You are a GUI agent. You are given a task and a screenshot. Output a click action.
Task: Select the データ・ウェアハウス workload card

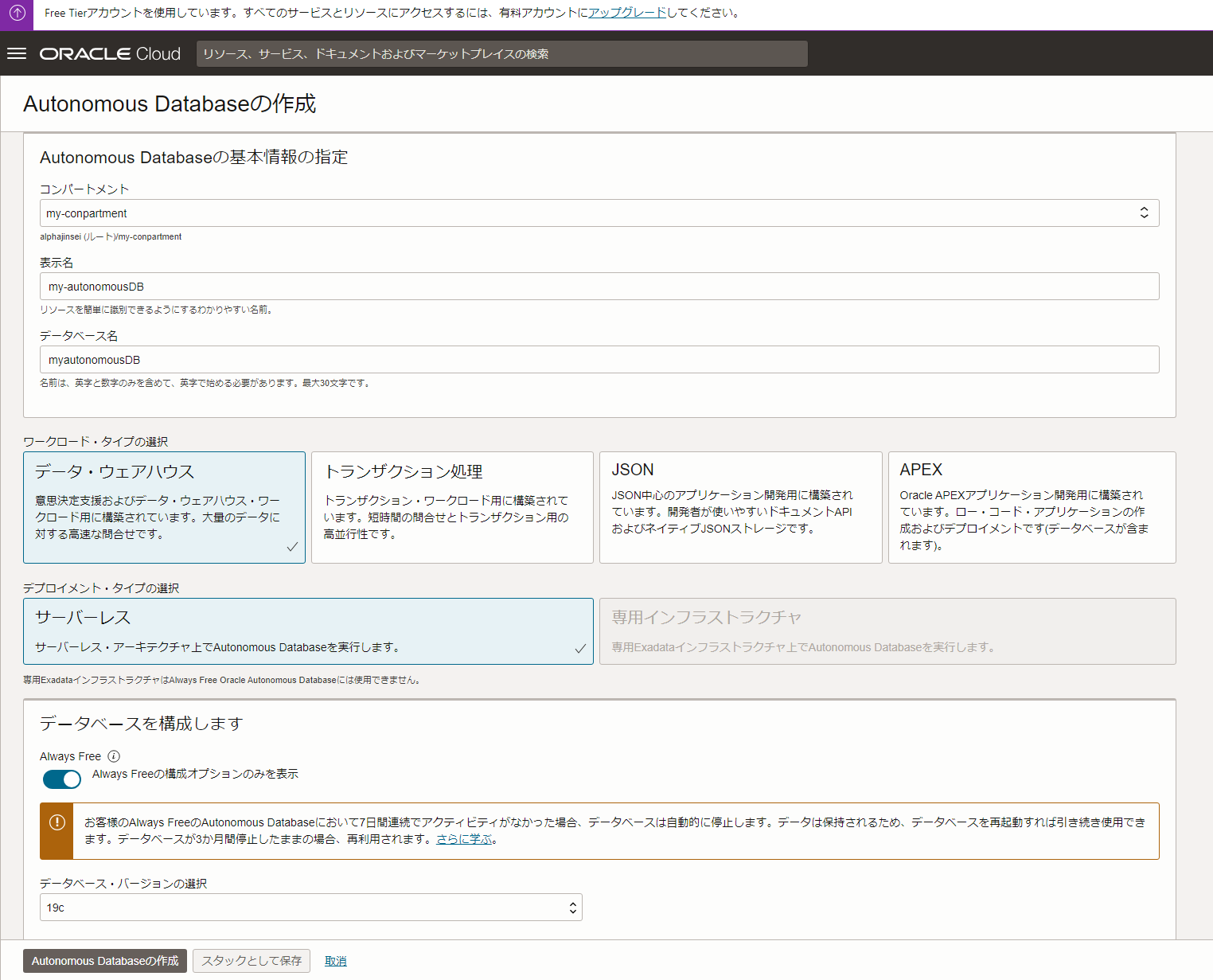point(165,508)
